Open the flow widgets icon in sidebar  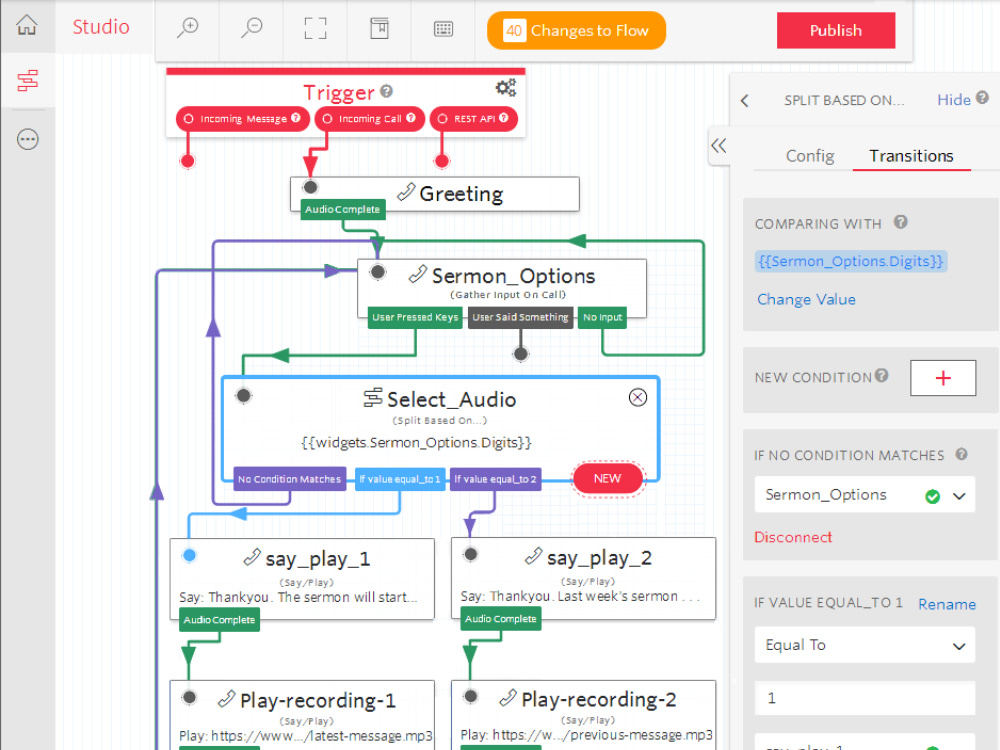27,80
